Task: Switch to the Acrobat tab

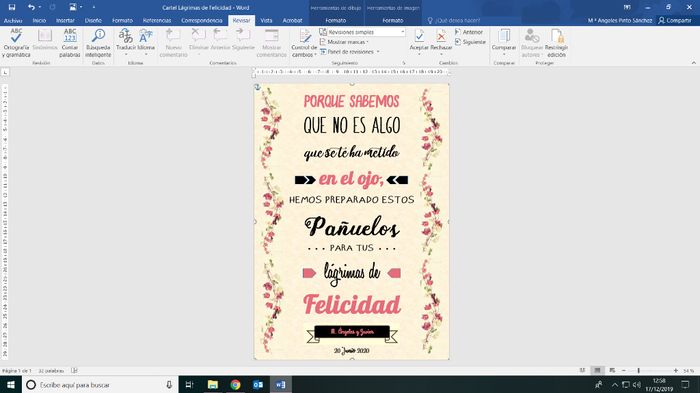Action: pos(292,21)
